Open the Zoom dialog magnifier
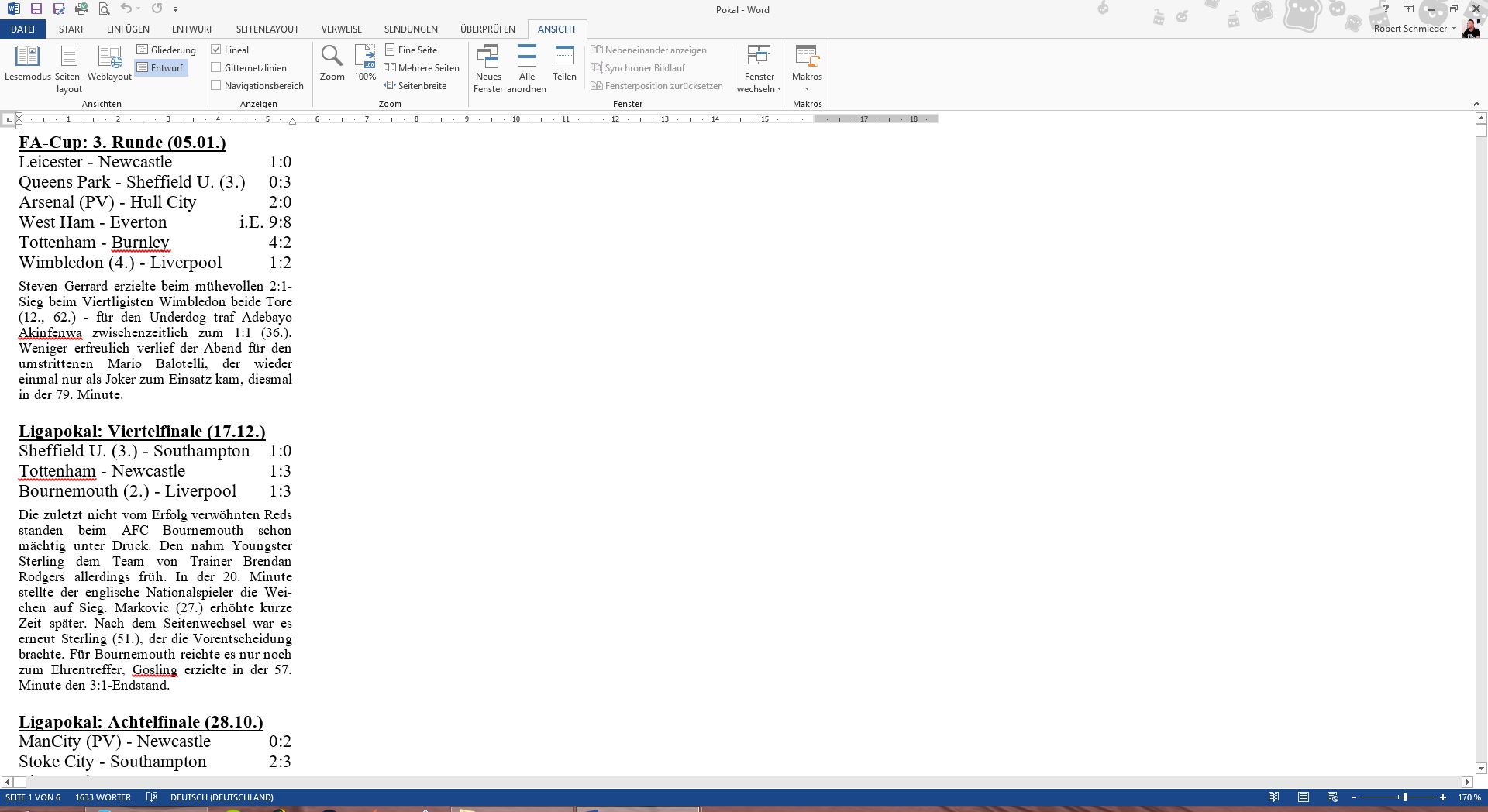The width and height of the screenshot is (1488, 812). [332, 64]
